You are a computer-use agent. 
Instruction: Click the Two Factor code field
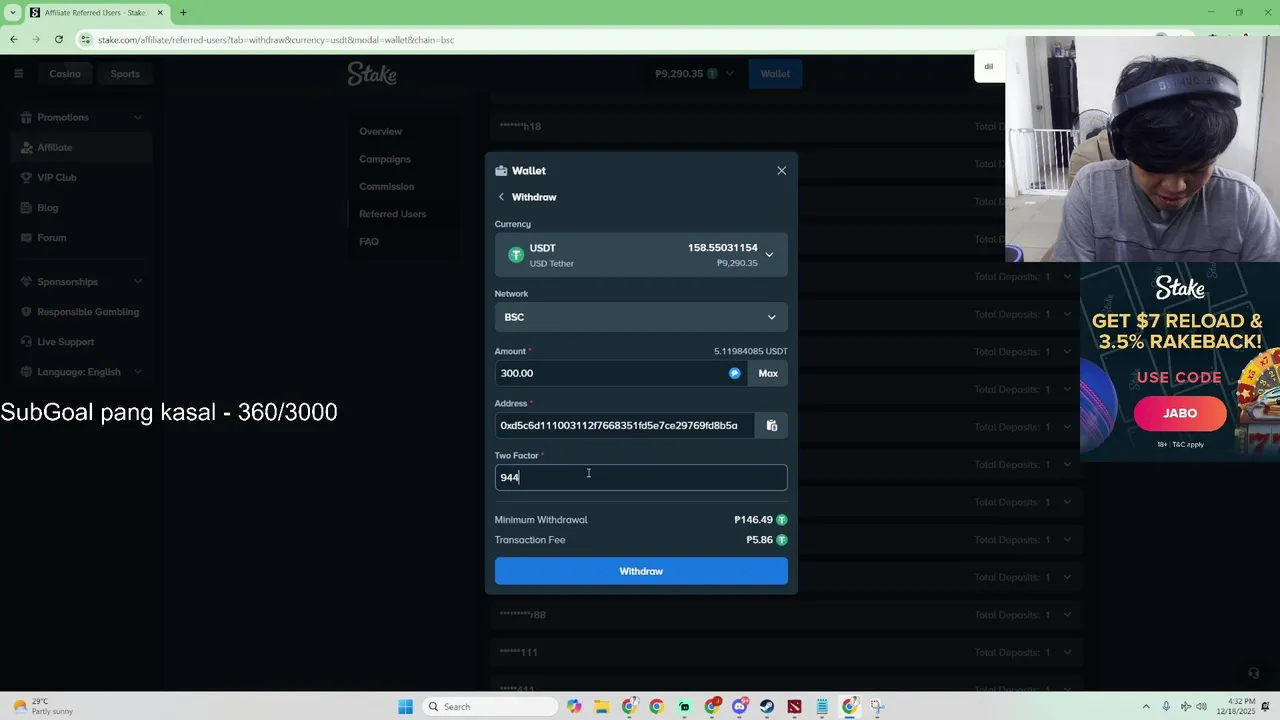point(641,477)
